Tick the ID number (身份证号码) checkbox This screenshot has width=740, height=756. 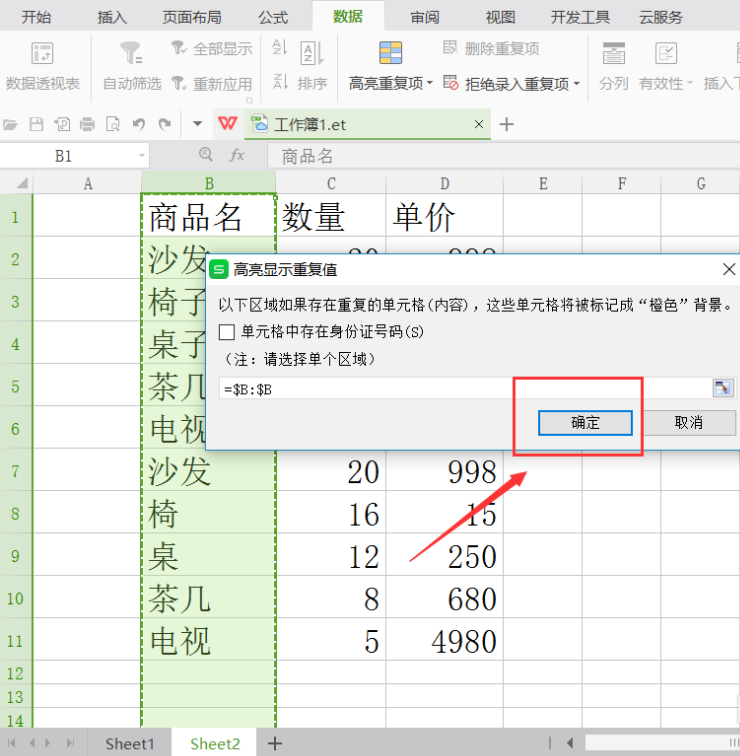227,332
